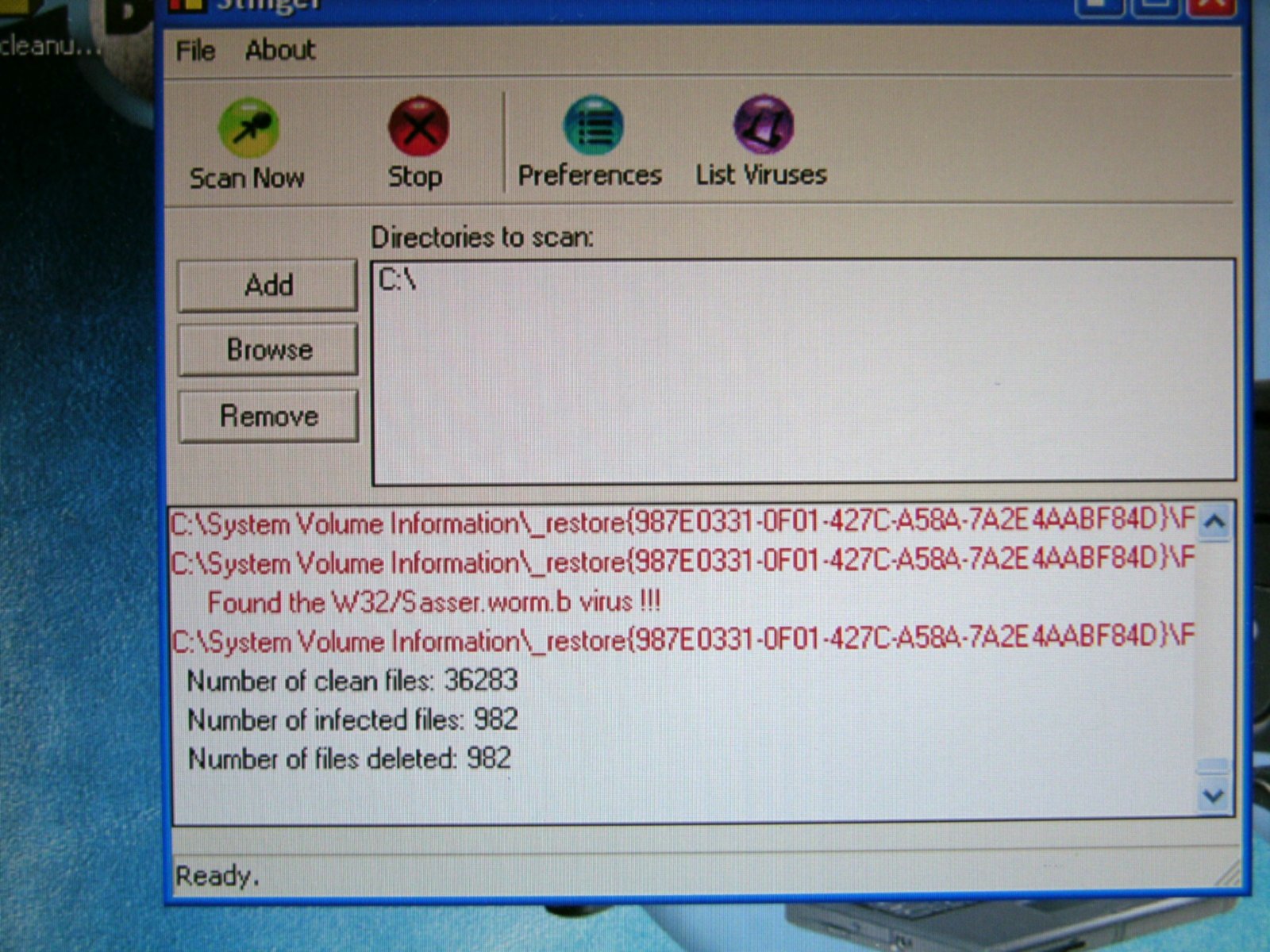Screen dimensions: 1270x952
Task: Click the 'Directories to scan:' label
Action: (483, 237)
